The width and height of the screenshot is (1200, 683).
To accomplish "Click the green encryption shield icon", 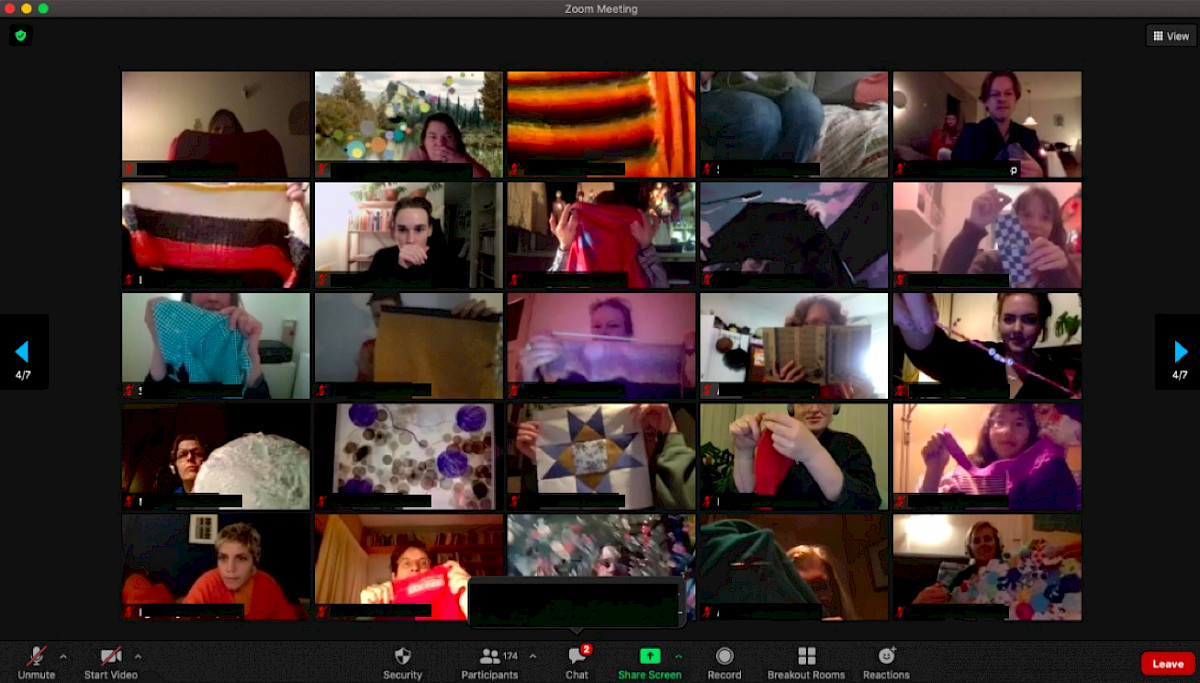I will pyautogui.click(x=20, y=36).
